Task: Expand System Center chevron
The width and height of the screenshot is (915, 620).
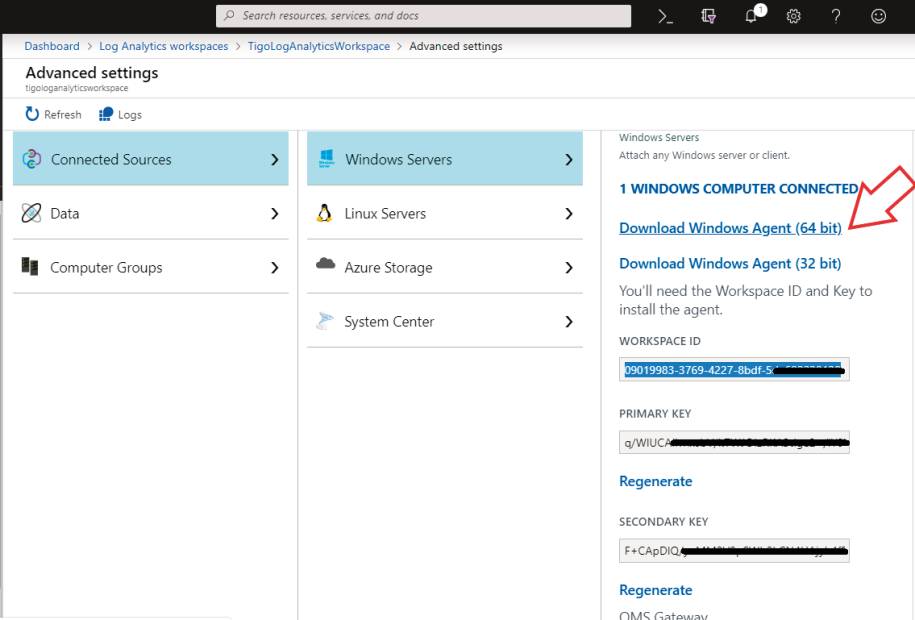Action: (x=569, y=322)
